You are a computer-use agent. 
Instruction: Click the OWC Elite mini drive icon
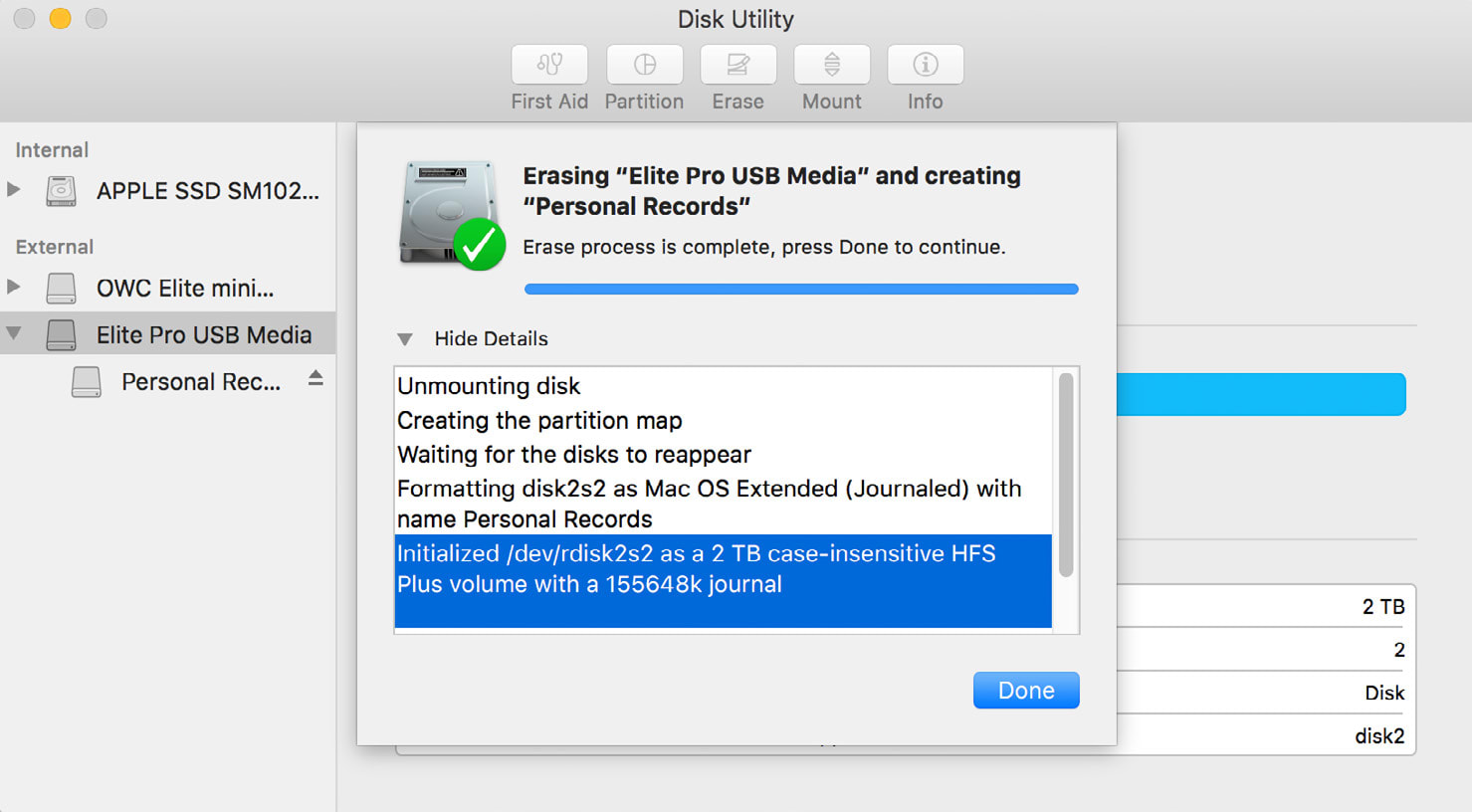click(61, 288)
